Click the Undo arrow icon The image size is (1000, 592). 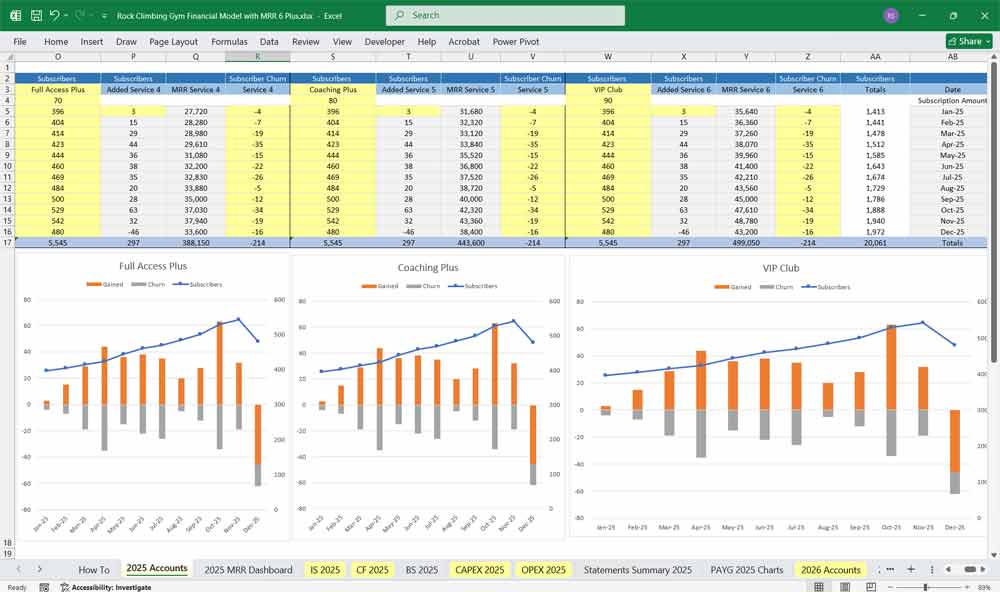(x=54, y=16)
